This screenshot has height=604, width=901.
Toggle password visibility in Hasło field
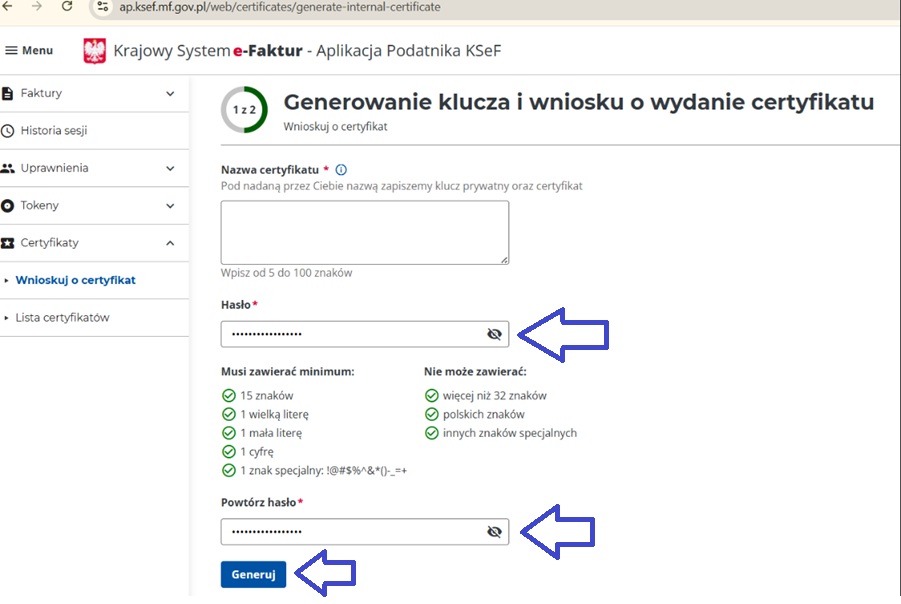(493, 334)
